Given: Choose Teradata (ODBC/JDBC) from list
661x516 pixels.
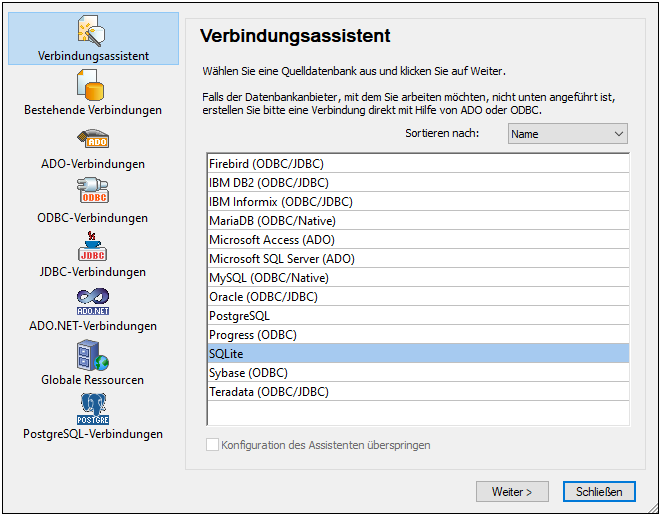Looking at the screenshot, I should click(268, 392).
